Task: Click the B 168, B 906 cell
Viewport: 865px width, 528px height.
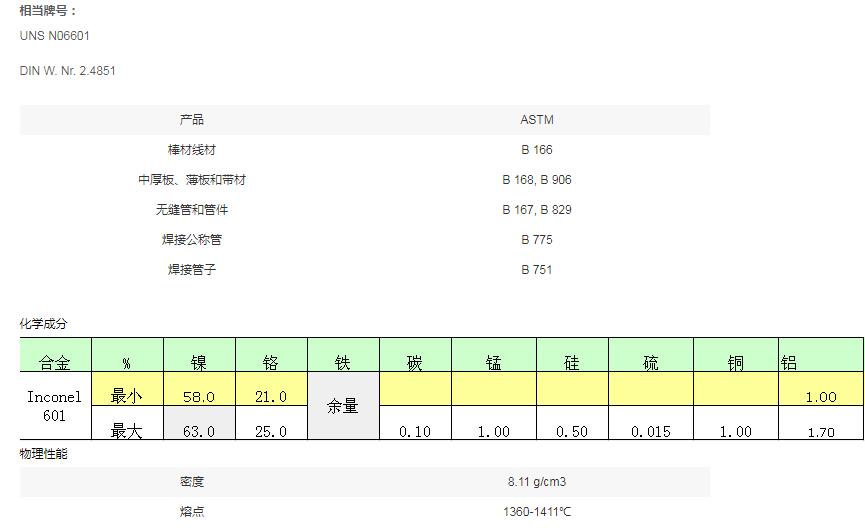Action: (537, 179)
